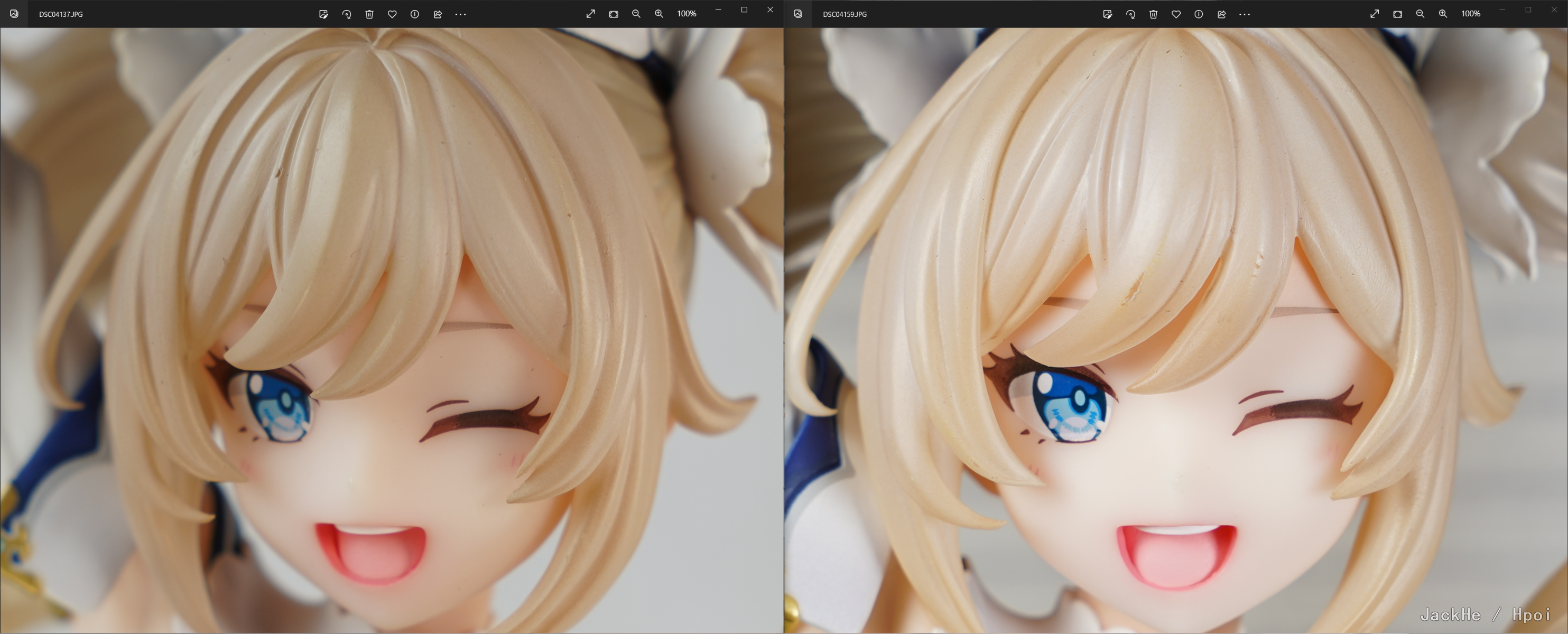The width and height of the screenshot is (1568, 634).
Task: Click 100% zoom level in left window
Action: (686, 13)
